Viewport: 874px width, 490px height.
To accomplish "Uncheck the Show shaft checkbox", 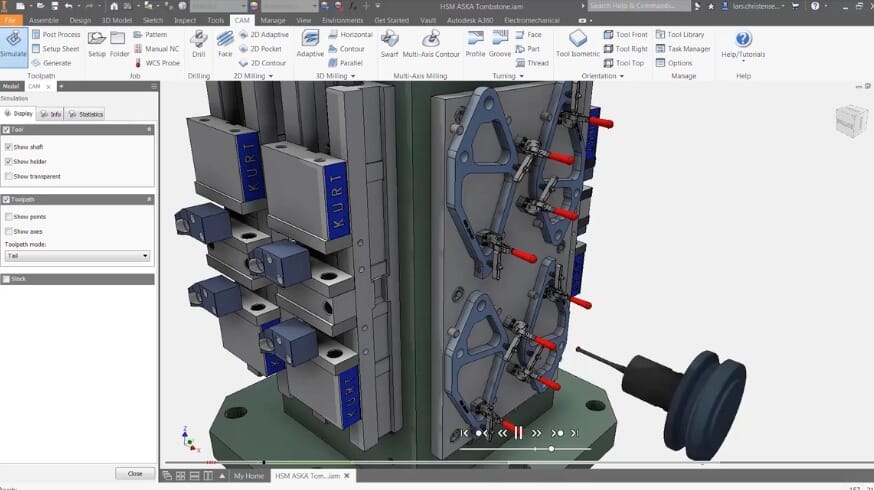I will point(9,147).
